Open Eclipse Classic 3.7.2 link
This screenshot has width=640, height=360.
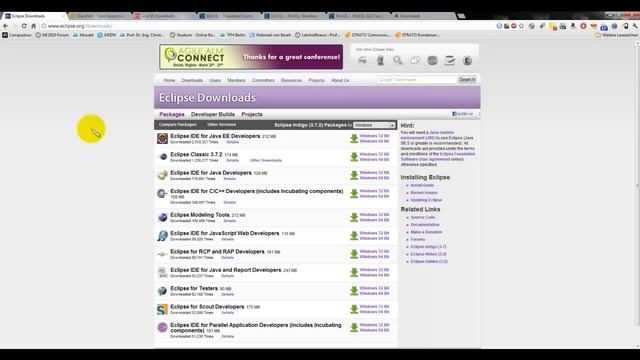tap(196, 154)
